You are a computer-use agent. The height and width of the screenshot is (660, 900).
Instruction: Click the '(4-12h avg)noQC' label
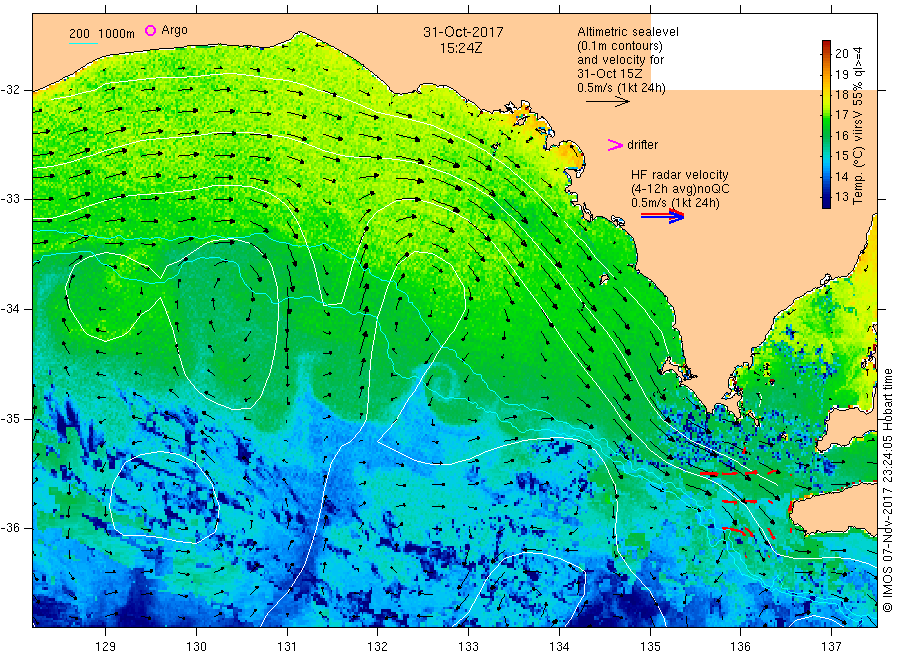pyautogui.click(x=680, y=189)
